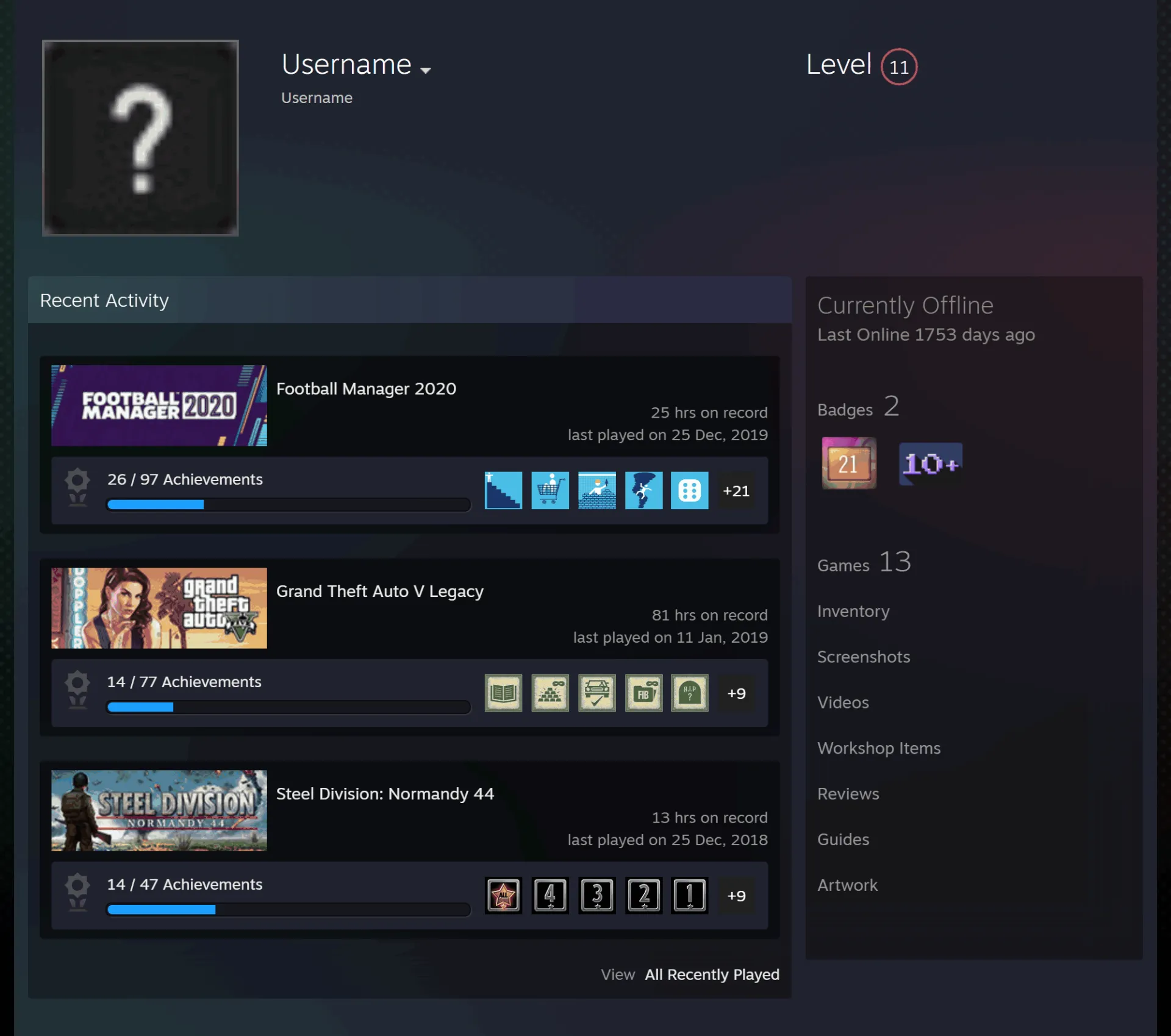
Task: Click the staircase achievement icon for Football Manager
Action: (503, 490)
